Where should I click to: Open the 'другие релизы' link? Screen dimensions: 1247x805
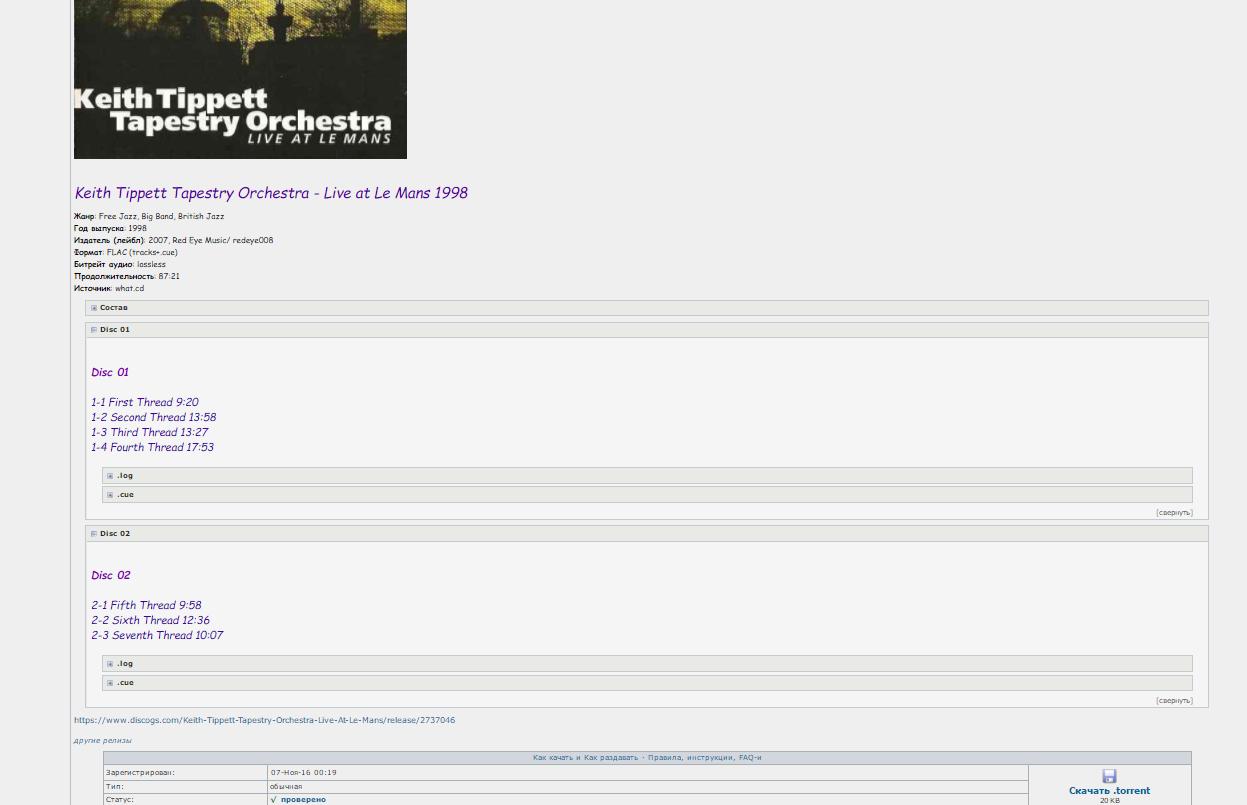(102, 741)
